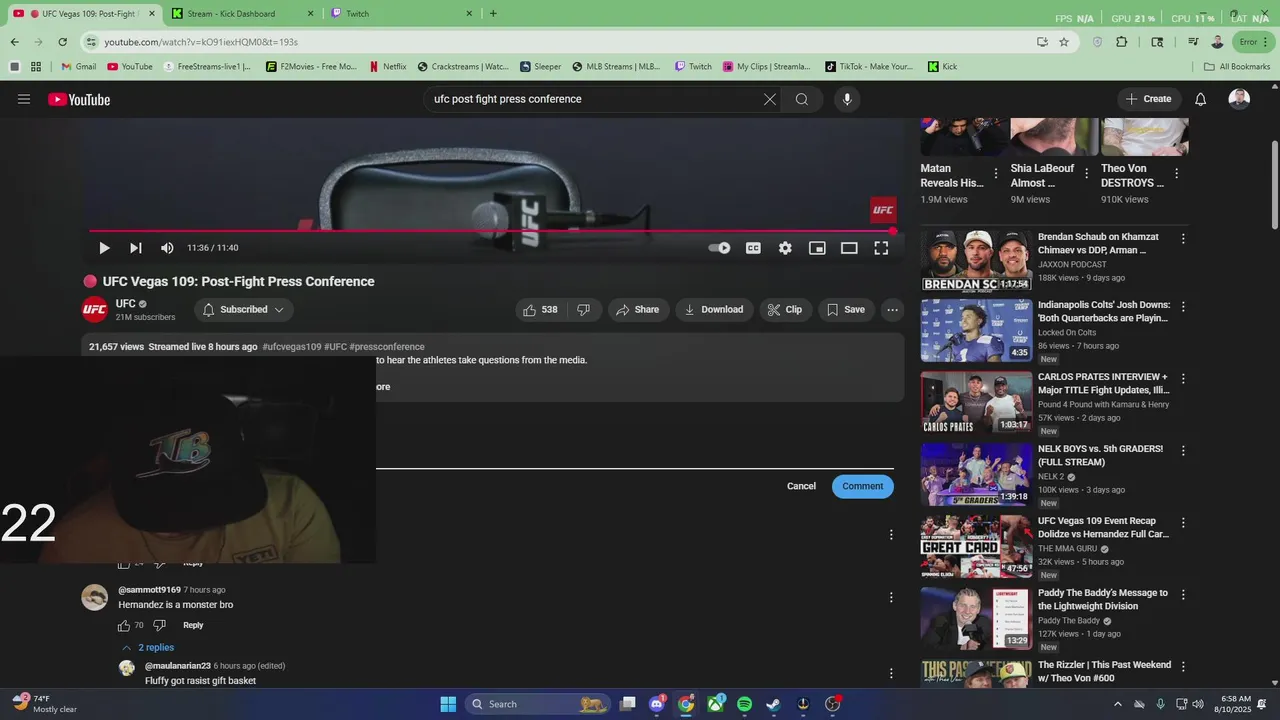This screenshot has height=720, width=1280.
Task: Open options for Paddy The Baddy video
Action: click(x=1183, y=595)
